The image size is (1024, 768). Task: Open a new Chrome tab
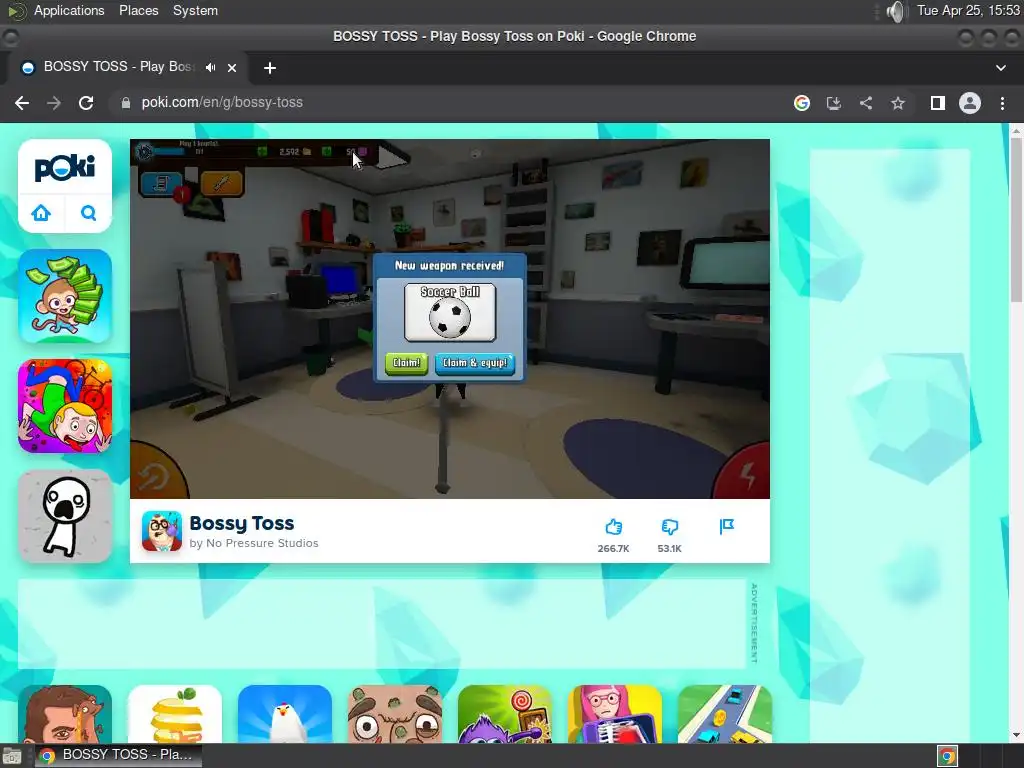tap(270, 68)
